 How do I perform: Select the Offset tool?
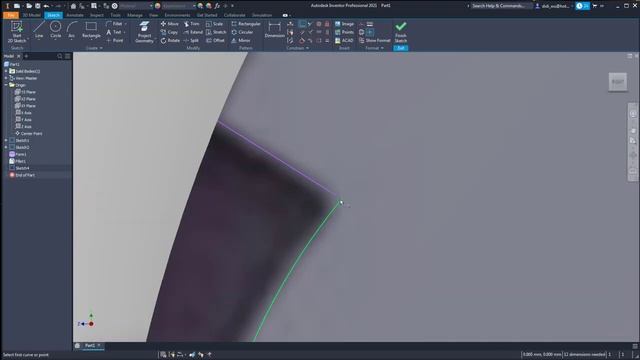click(215, 40)
